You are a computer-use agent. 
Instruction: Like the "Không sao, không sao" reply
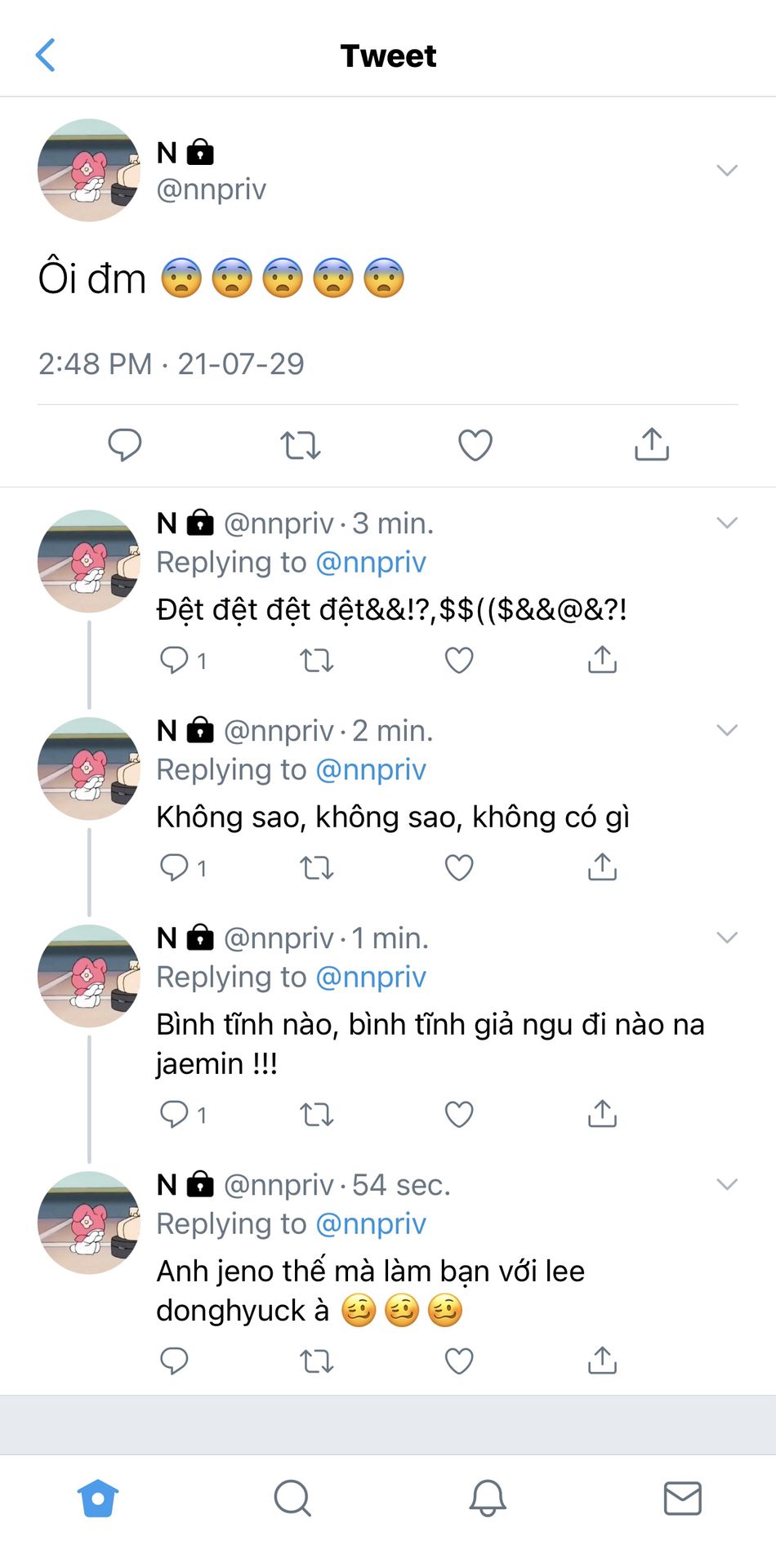459,867
